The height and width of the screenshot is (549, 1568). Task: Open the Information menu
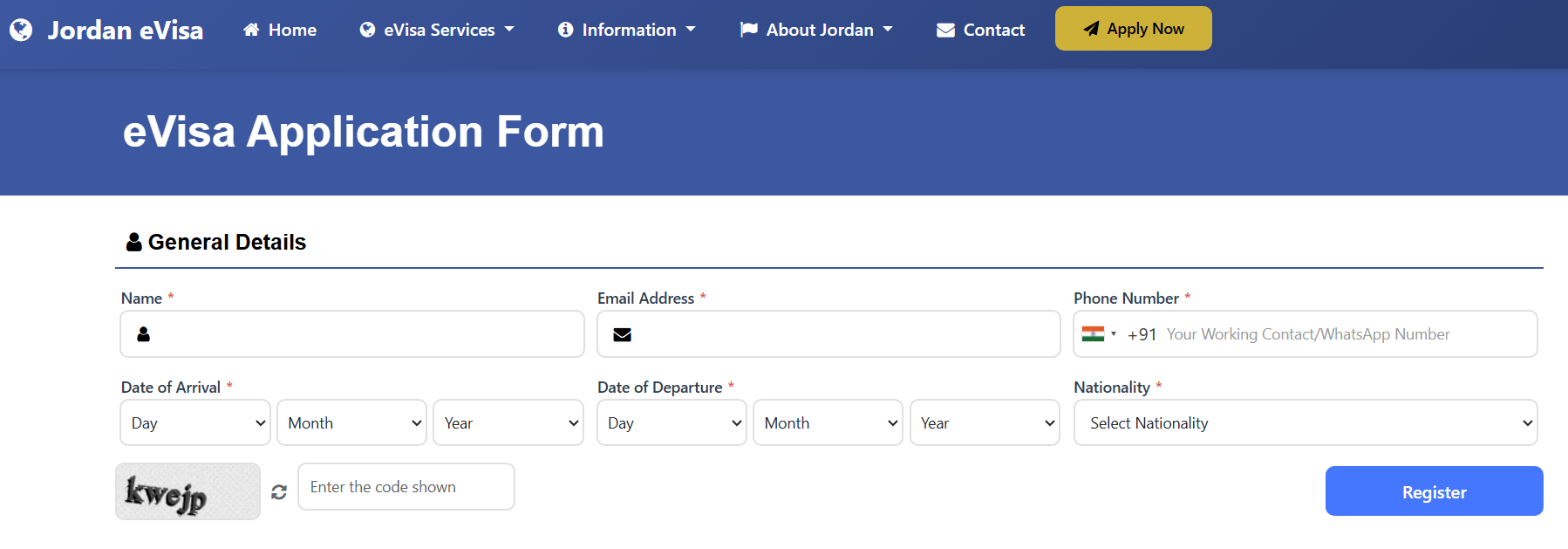(627, 30)
